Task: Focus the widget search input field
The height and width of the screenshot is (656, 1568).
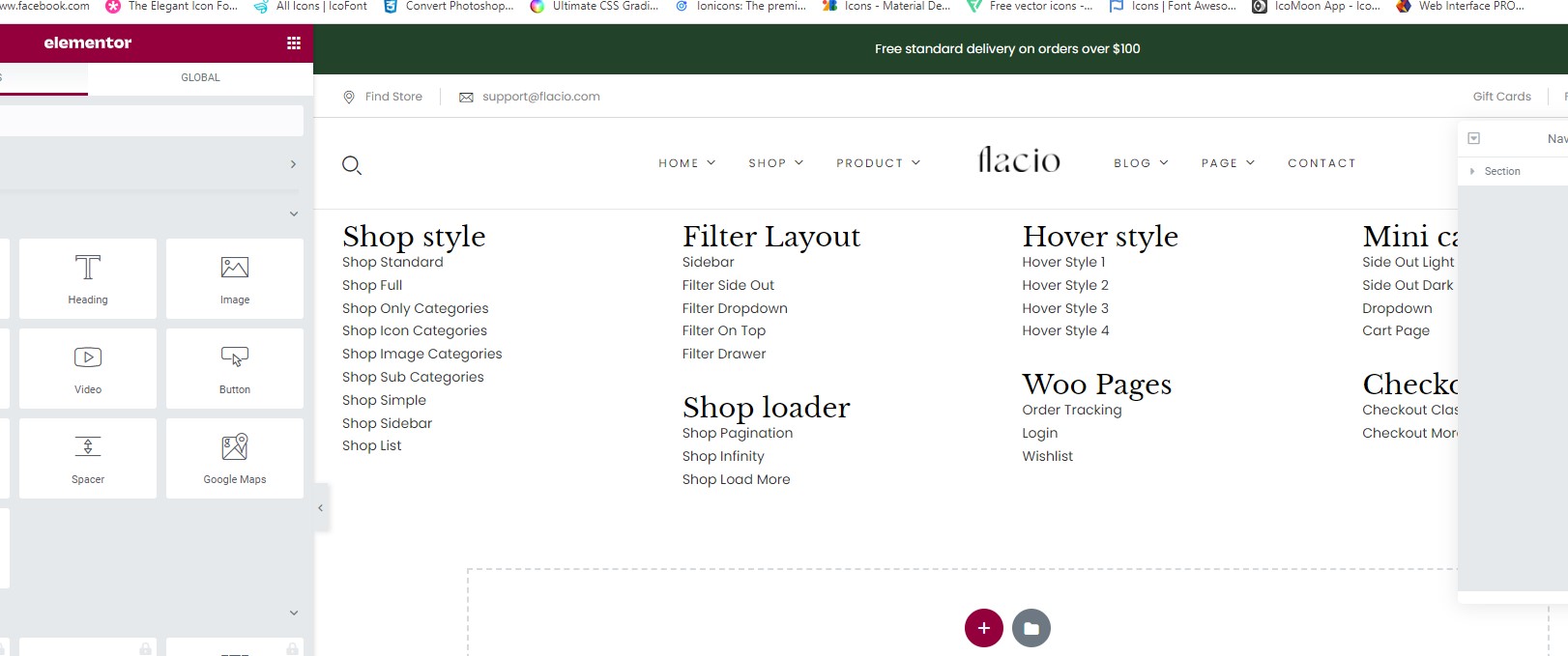Action: [150, 121]
